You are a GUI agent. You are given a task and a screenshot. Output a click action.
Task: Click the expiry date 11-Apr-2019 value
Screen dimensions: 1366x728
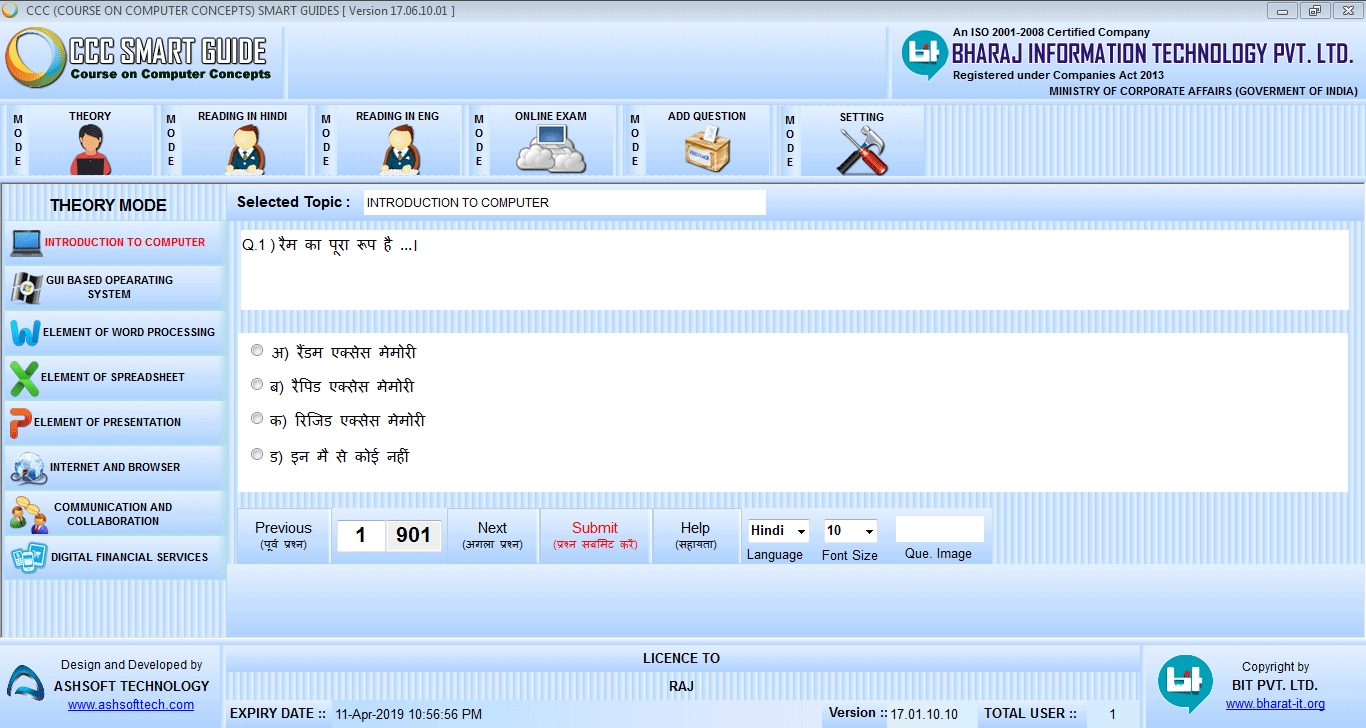pos(408,714)
